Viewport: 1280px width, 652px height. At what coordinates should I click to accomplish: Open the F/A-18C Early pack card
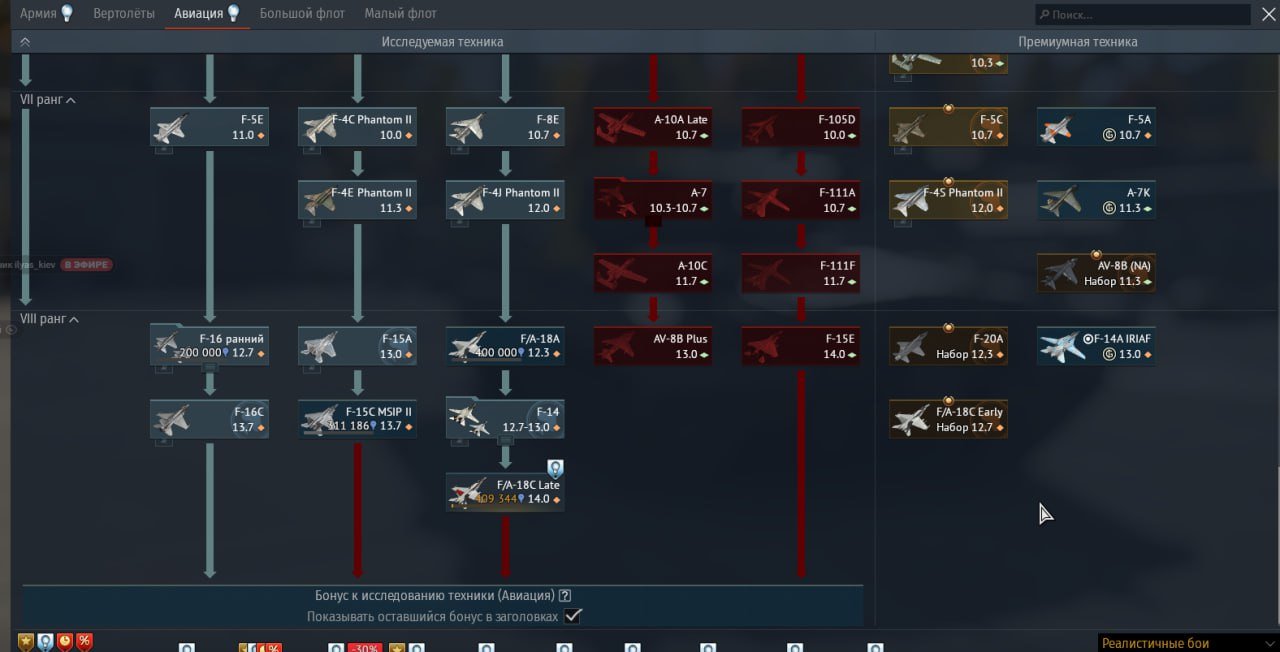tap(949, 419)
